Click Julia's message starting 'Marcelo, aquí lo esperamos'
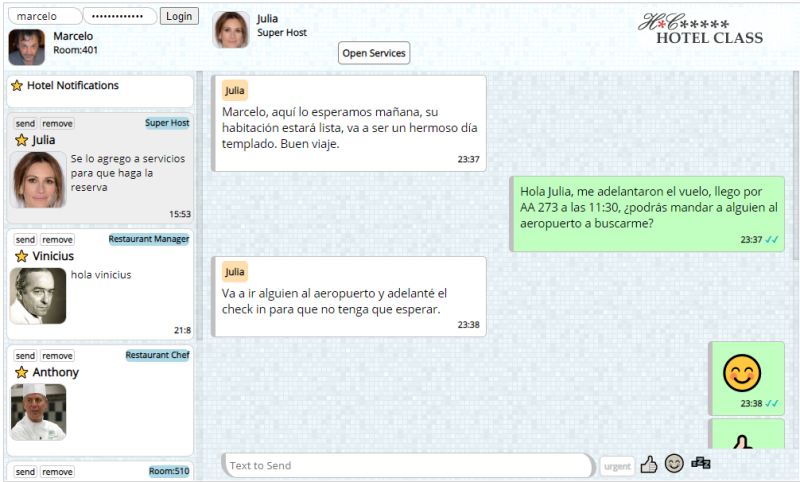This screenshot has height=482, width=800. click(x=349, y=123)
